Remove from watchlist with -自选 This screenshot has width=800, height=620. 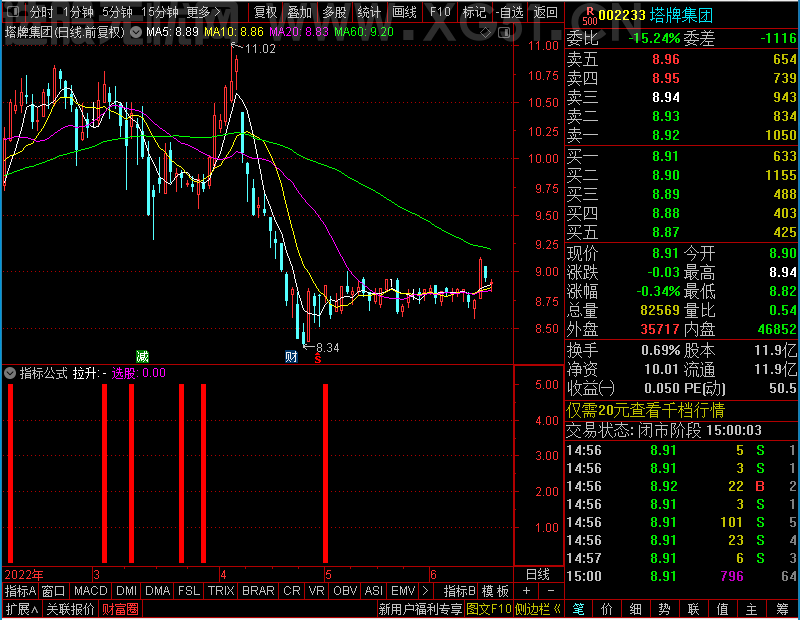point(510,12)
